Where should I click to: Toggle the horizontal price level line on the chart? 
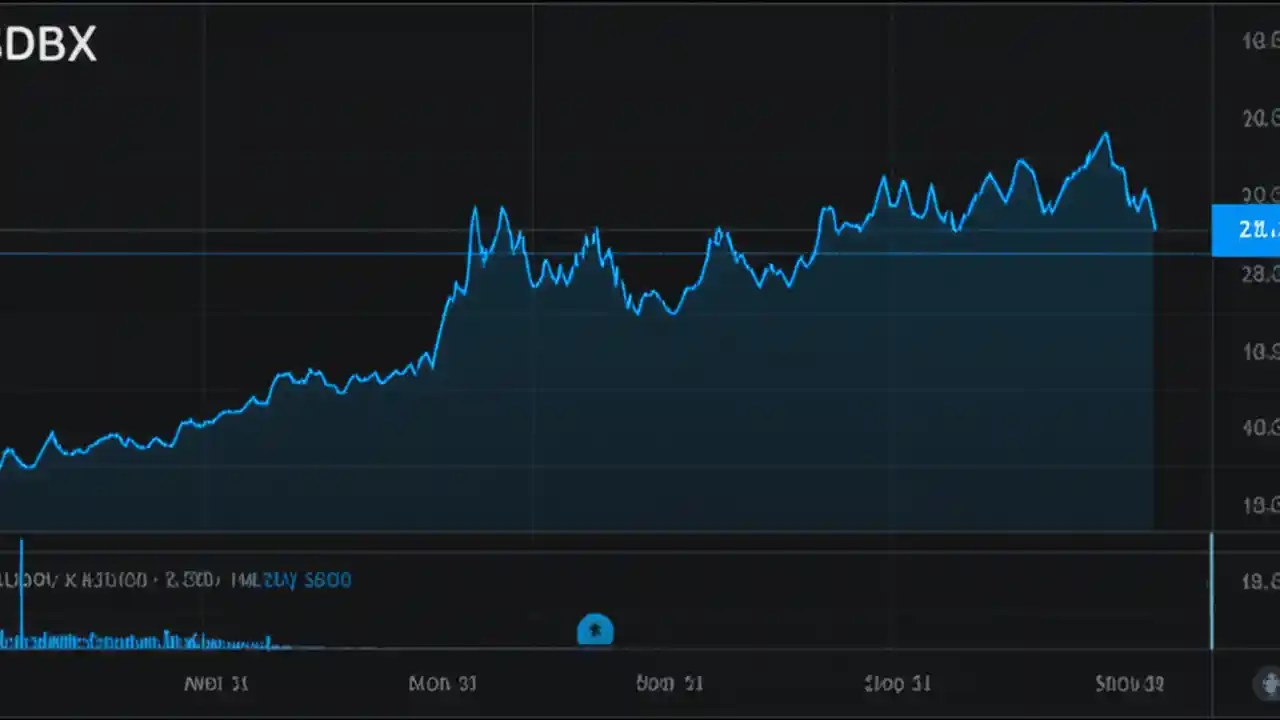600,253
